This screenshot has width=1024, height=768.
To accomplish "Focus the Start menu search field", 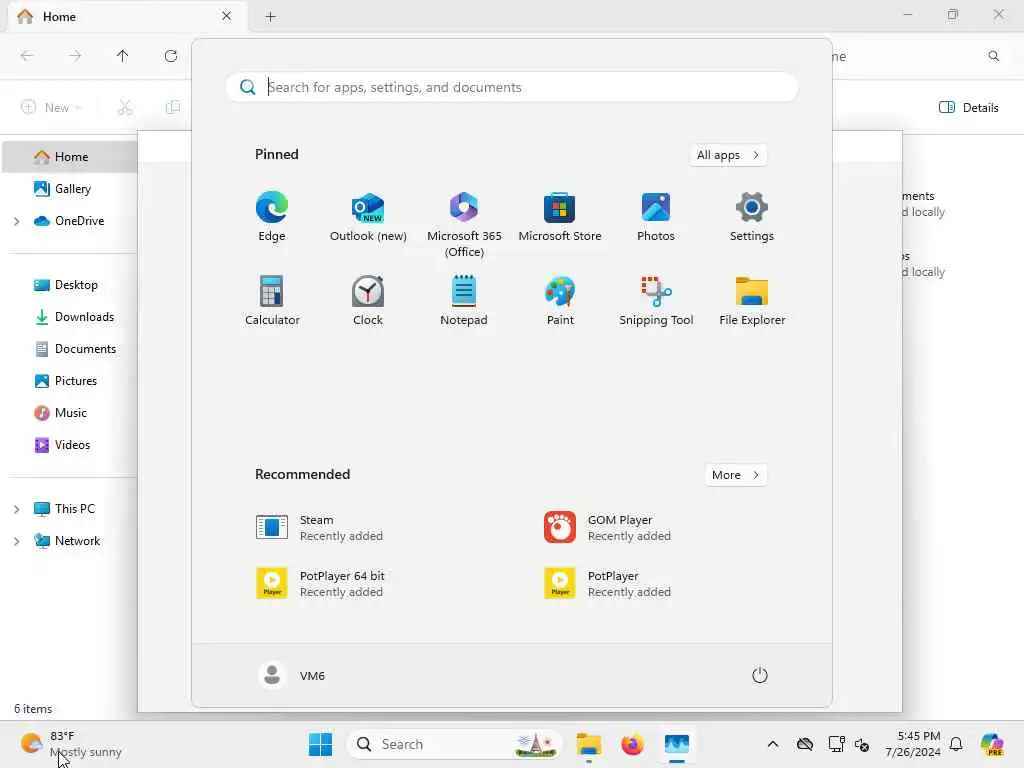I will pos(512,87).
